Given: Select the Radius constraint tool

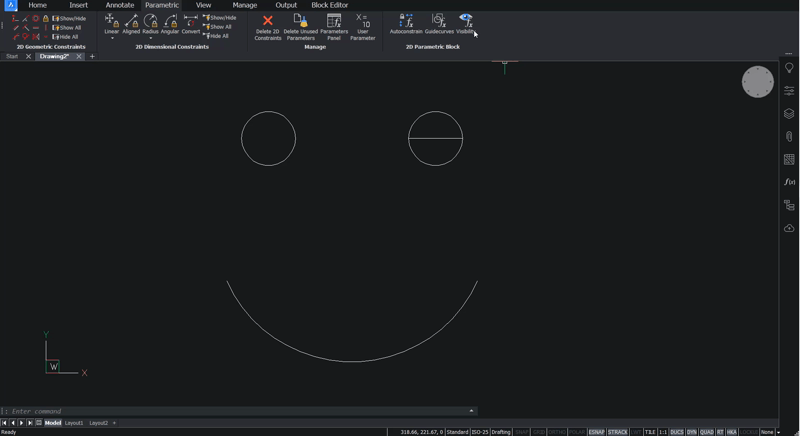Looking at the screenshot, I should coord(151,21).
